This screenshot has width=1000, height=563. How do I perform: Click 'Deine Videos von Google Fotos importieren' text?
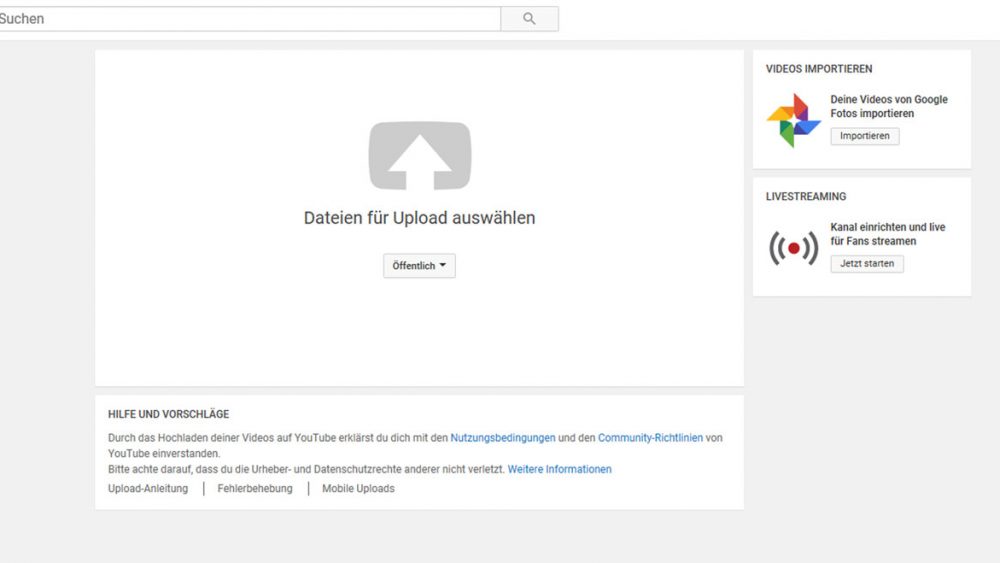coord(889,106)
